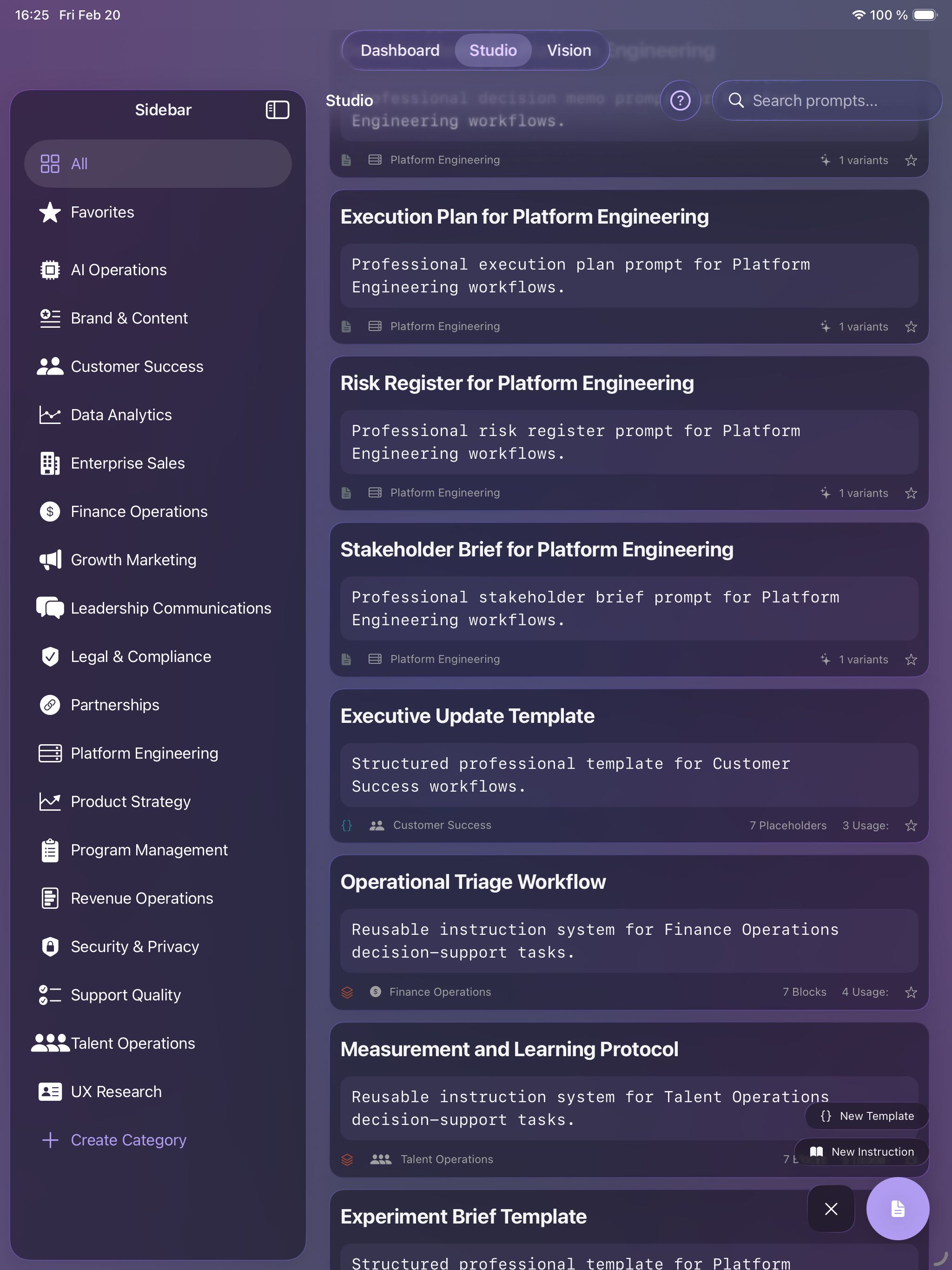The height and width of the screenshot is (1270, 952).
Task: Select the Studio tab
Action: [493, 51]
